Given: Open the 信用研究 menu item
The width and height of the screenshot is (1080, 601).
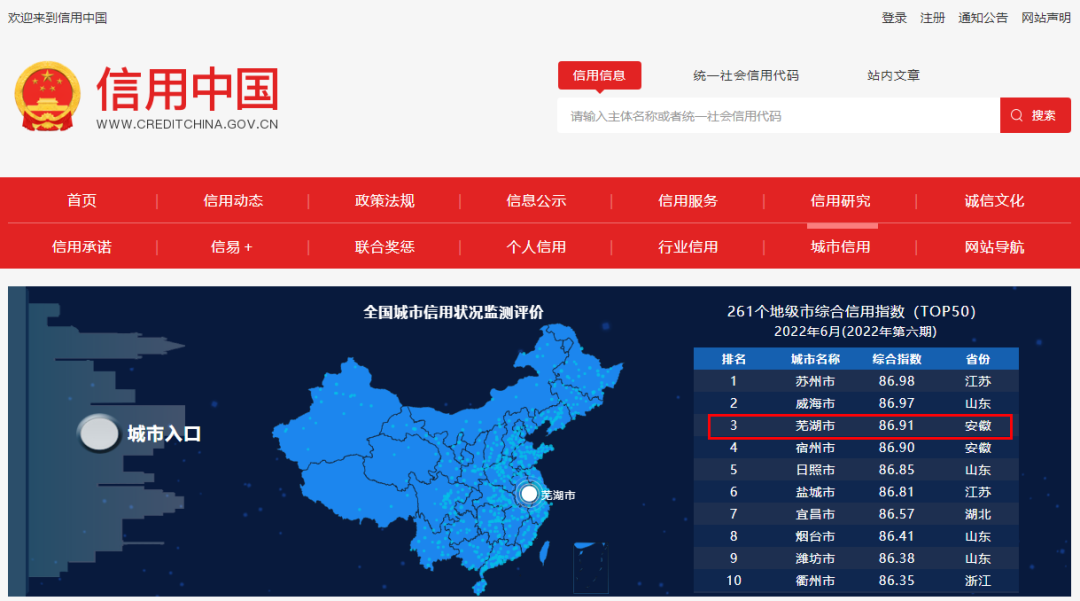Looking at the screenshot, I should 842,200.
